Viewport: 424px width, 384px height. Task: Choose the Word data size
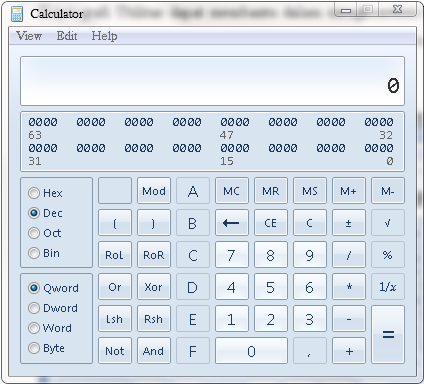click(x=50, y=328)
